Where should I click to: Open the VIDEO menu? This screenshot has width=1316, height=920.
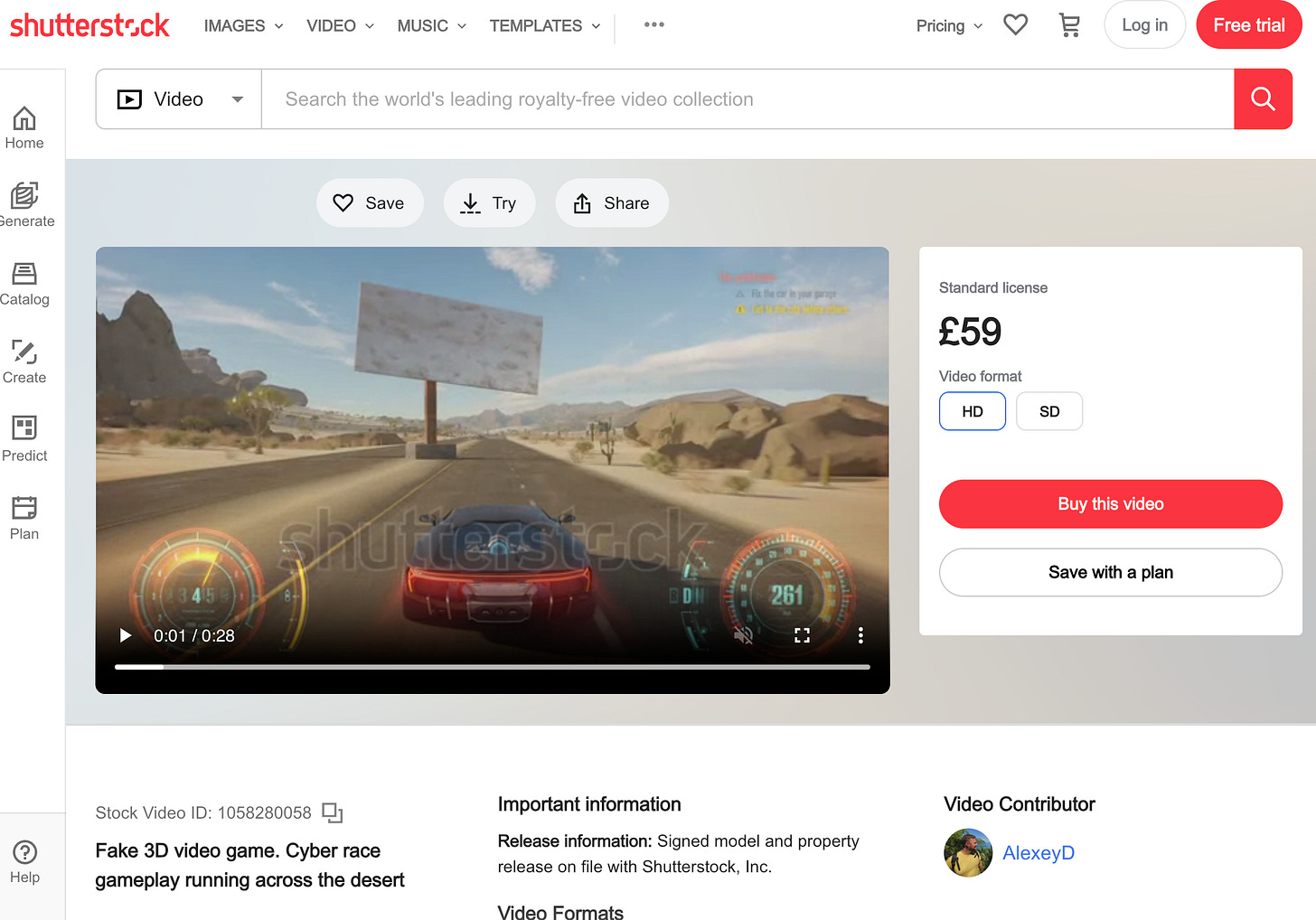click(340, 26)
